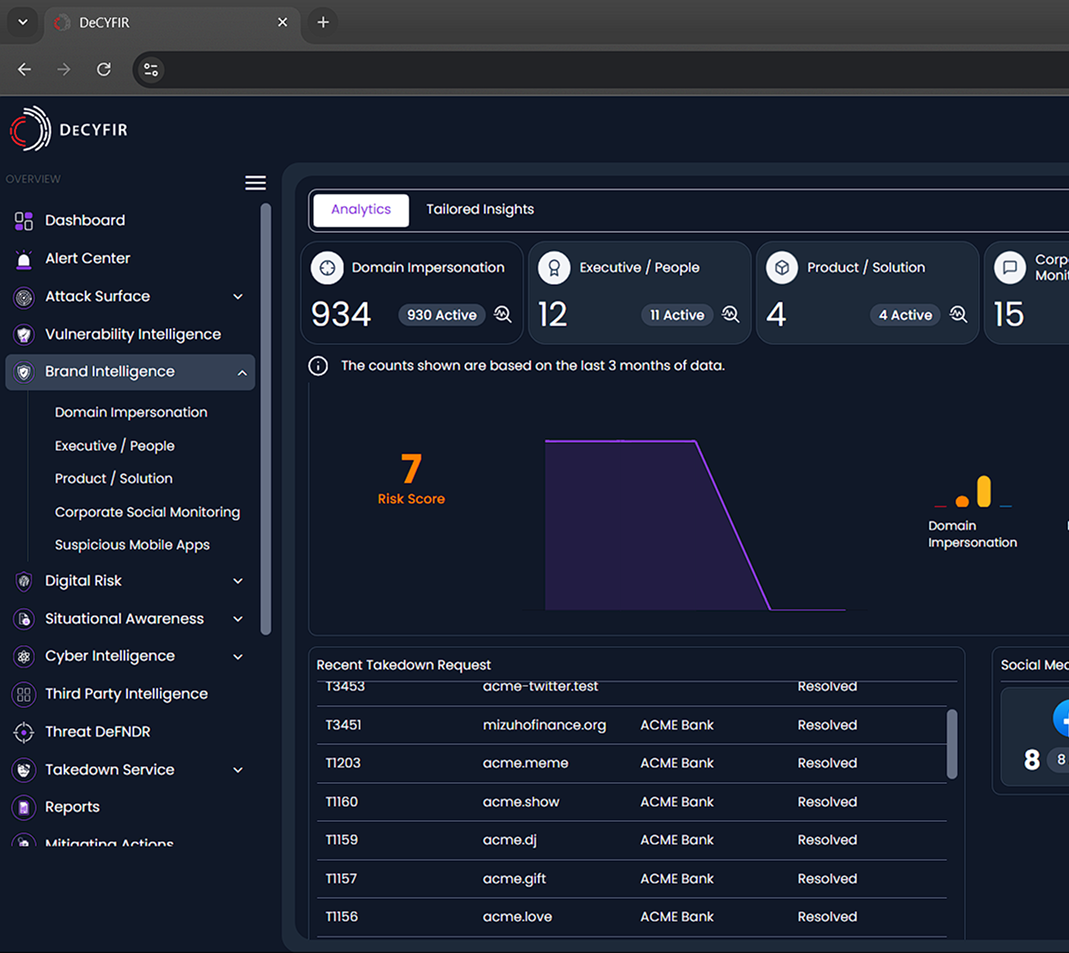Screen dimensions: 1069x953
Task: Toggle the hamburger sidebar collapse button
Action: tap(255, 182)
